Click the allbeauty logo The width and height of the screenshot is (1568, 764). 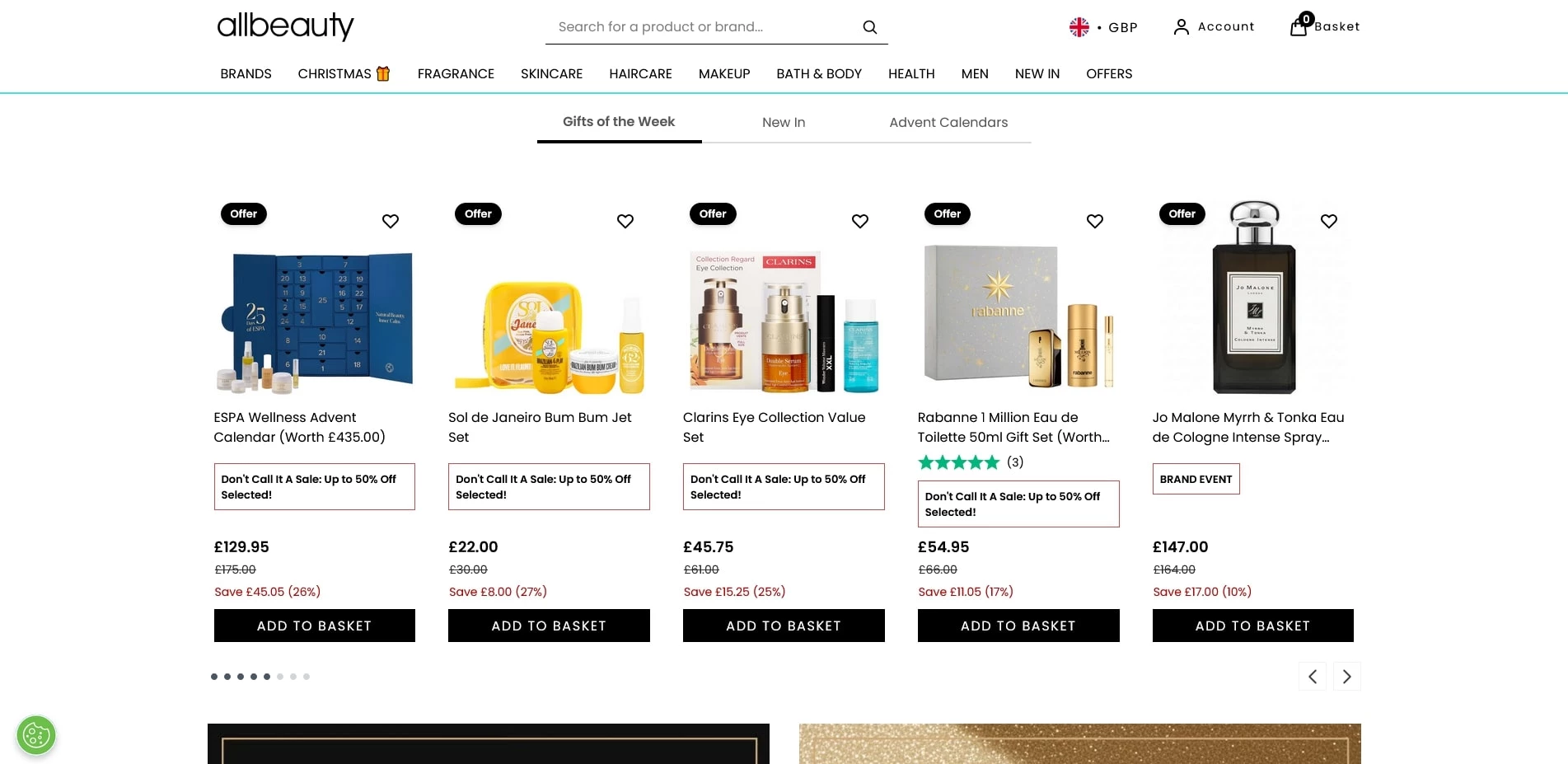click(x=285, y=26)
